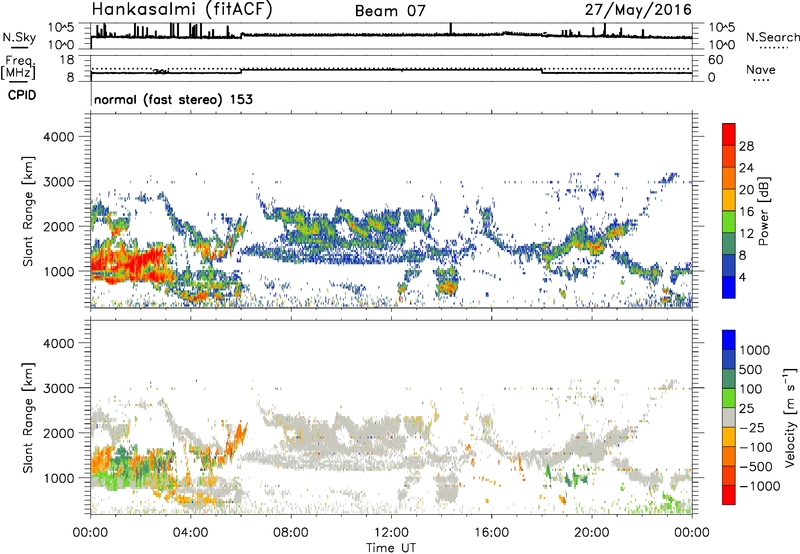Click the frequency step-up point near 06:00 UT
800x554 pixels.
(242, 70)
